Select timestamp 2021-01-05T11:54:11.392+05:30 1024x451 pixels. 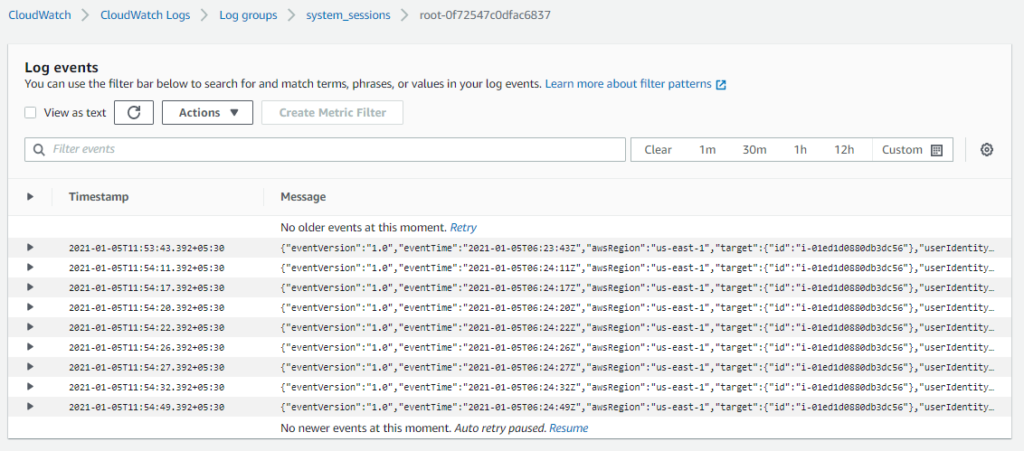pos(146,268)
